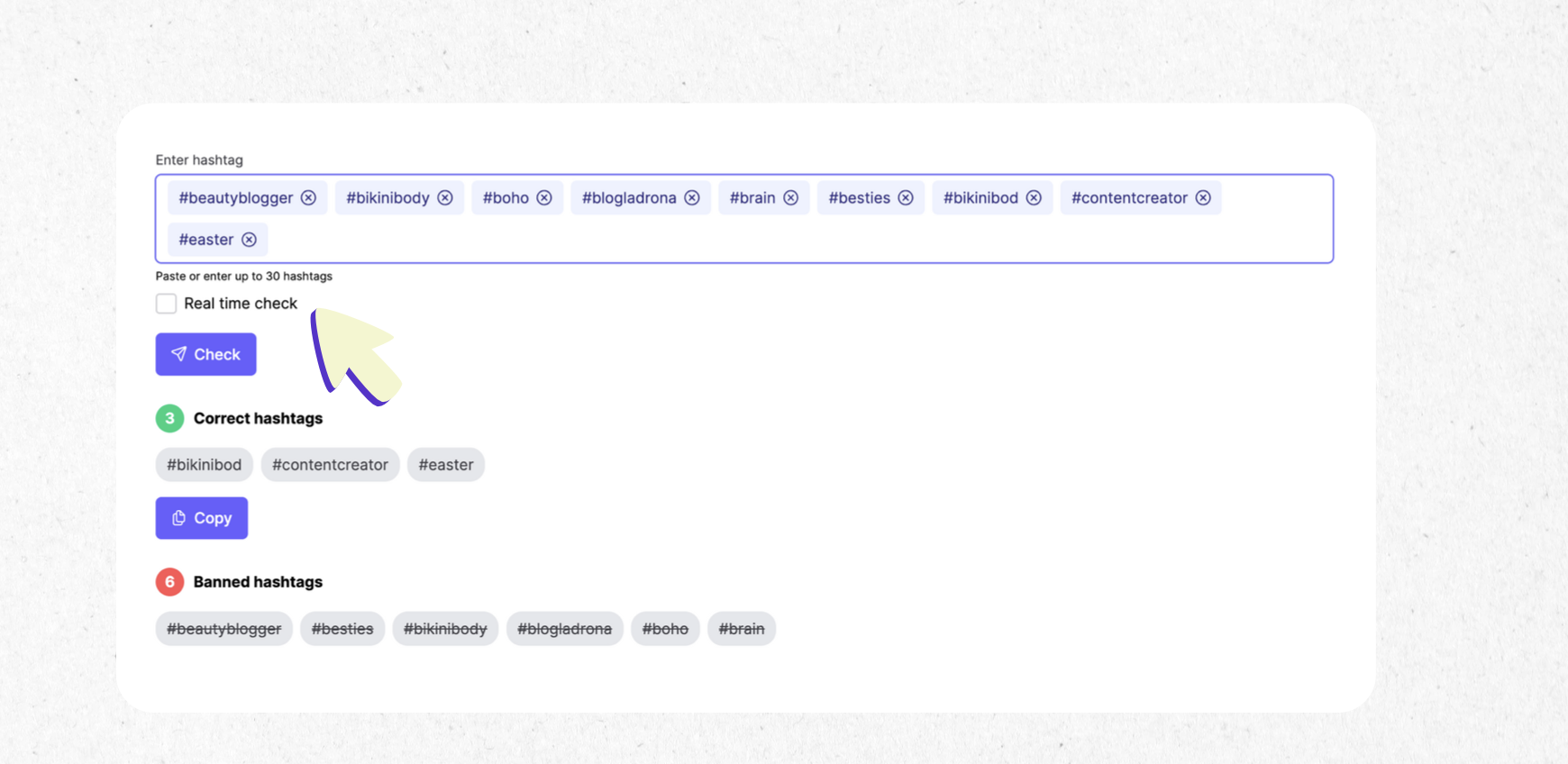Click the banned #beautyblogger chip
This screenshot has width=1568, height=764.
(224, 629)
